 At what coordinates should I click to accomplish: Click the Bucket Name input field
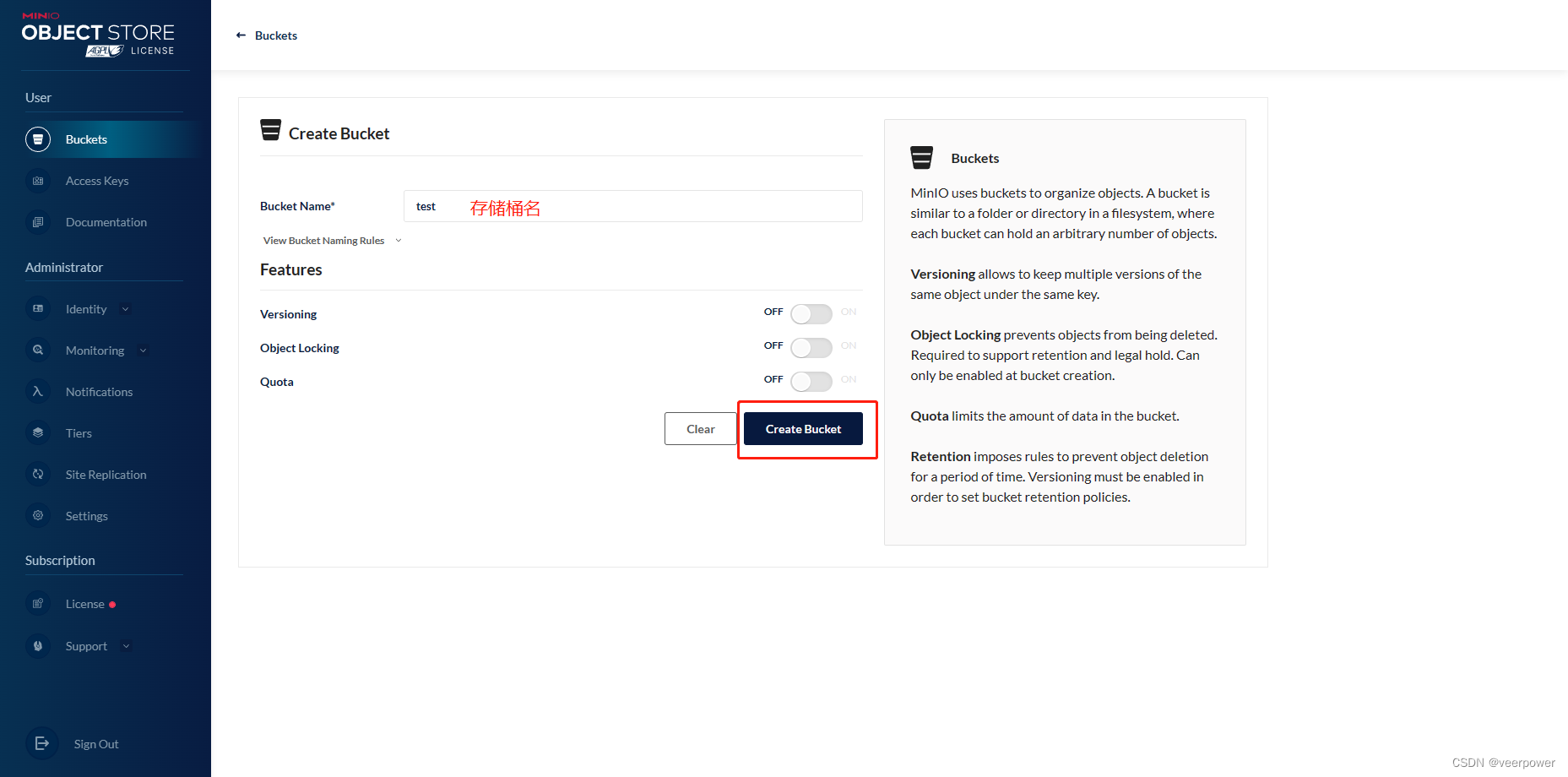(632, 206)
